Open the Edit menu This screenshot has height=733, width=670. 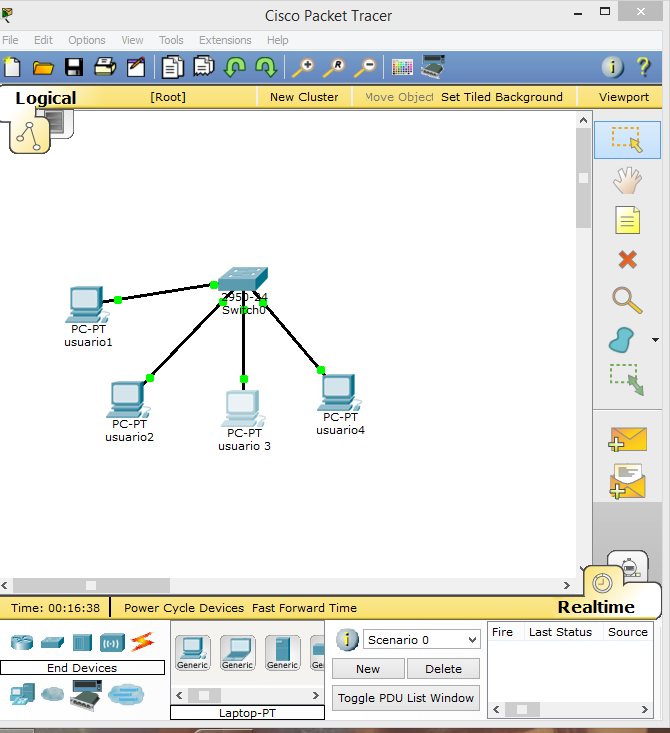43,40
